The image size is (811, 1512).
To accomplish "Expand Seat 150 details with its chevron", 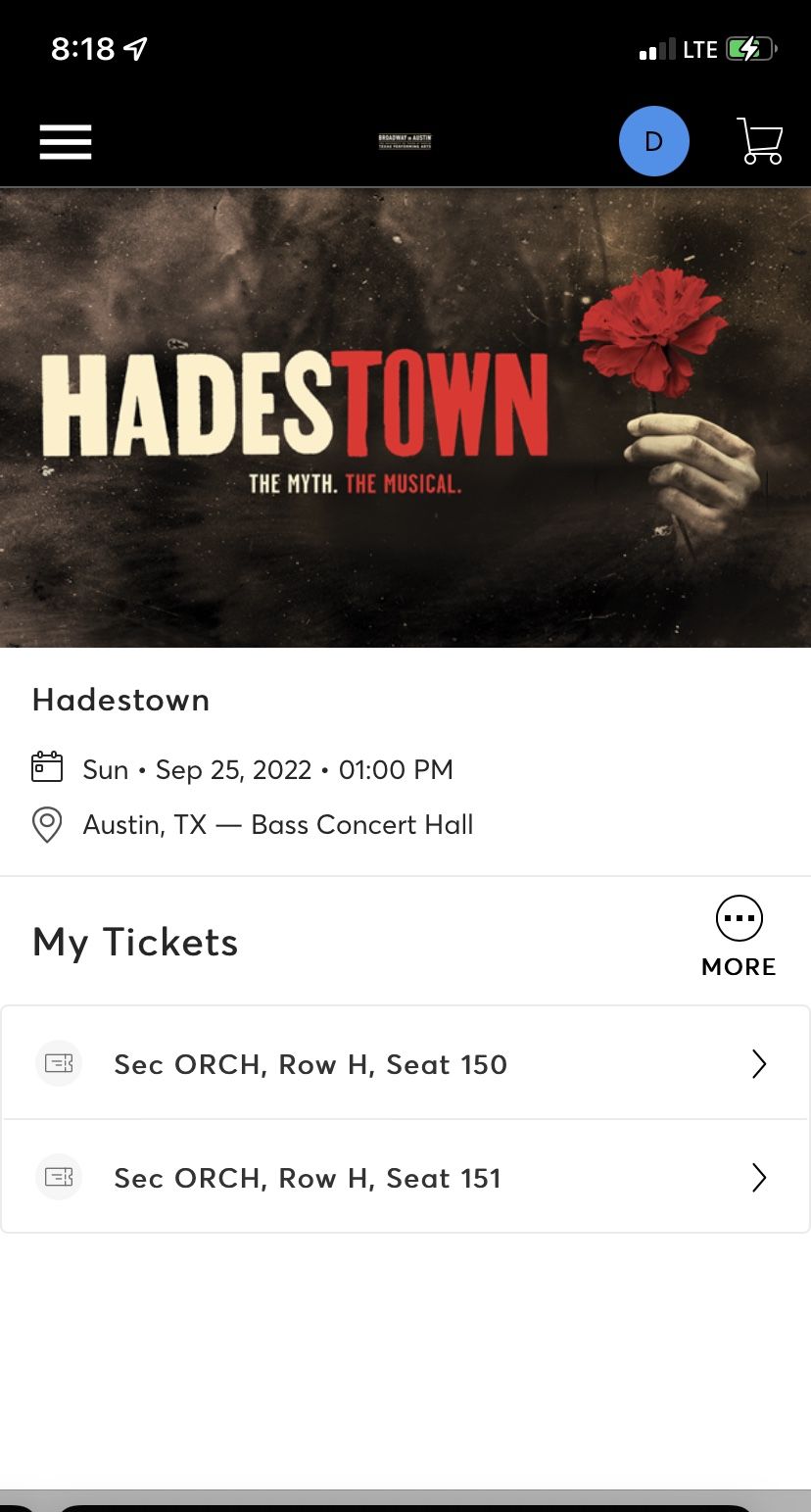I will pos(759,1063).
